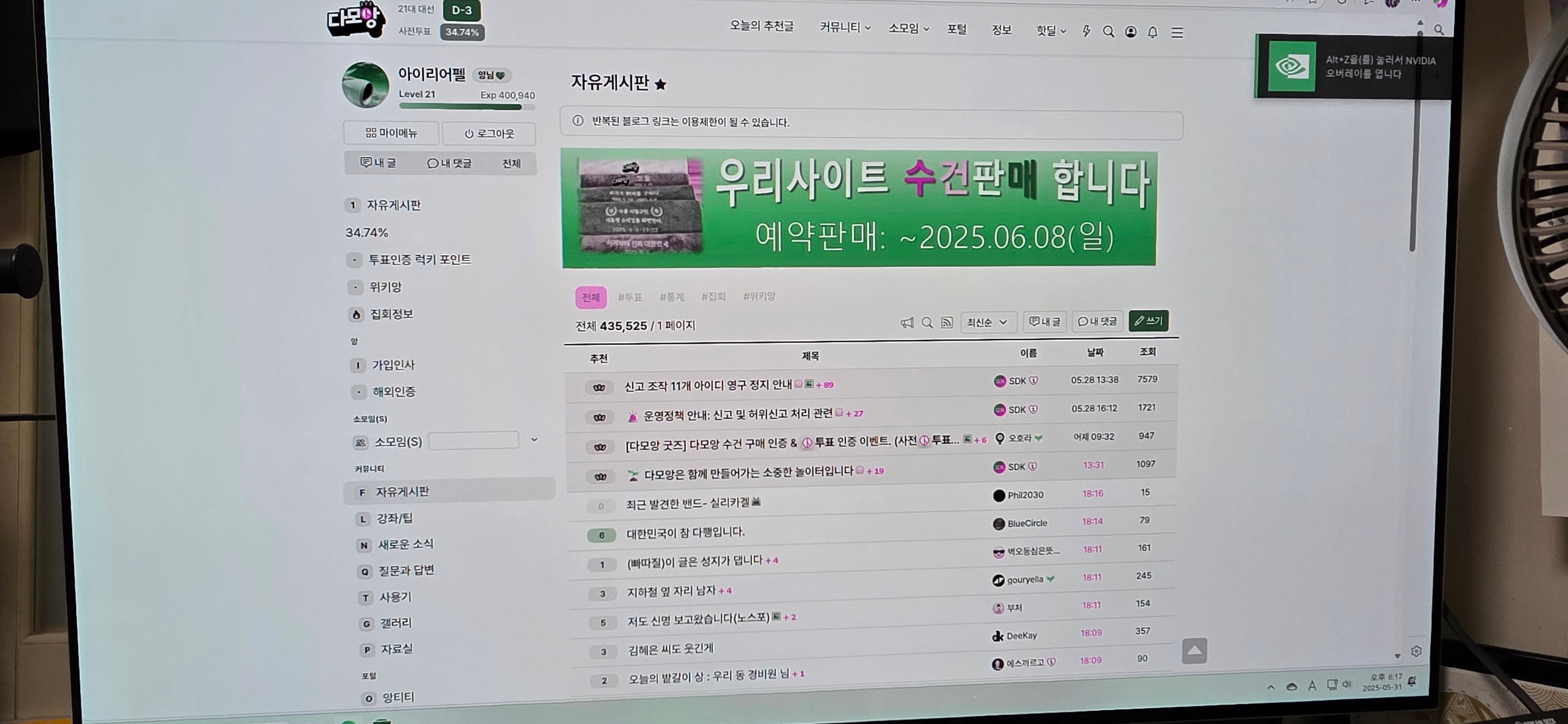Select the 전체 tag filter tab

pyautogui.click(x=590, y=297)
